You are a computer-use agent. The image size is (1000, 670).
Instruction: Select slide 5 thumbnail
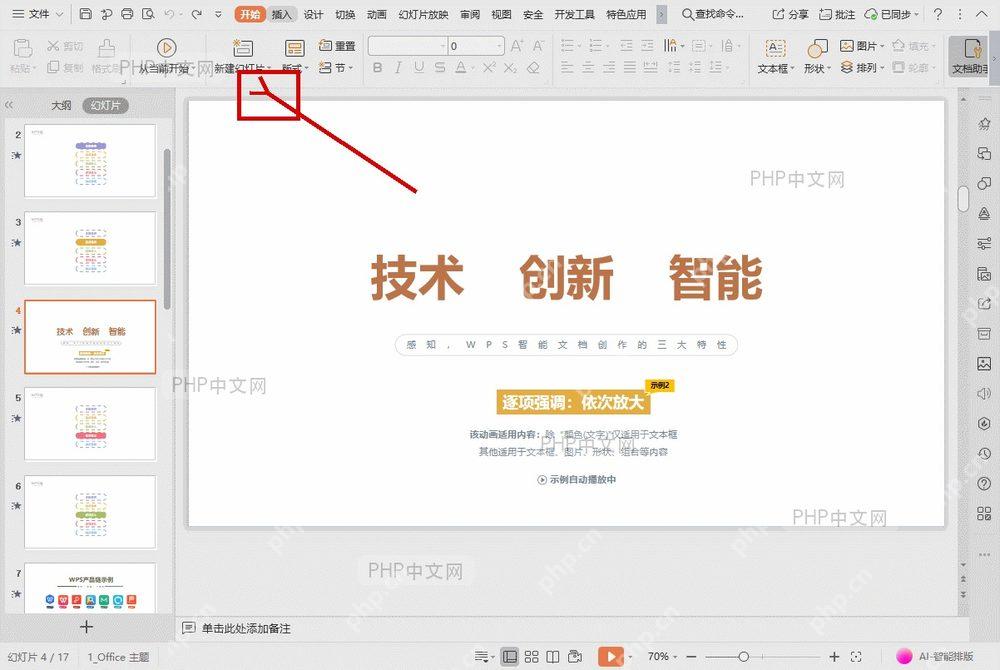pyautogui.click(x=90, y=424)
